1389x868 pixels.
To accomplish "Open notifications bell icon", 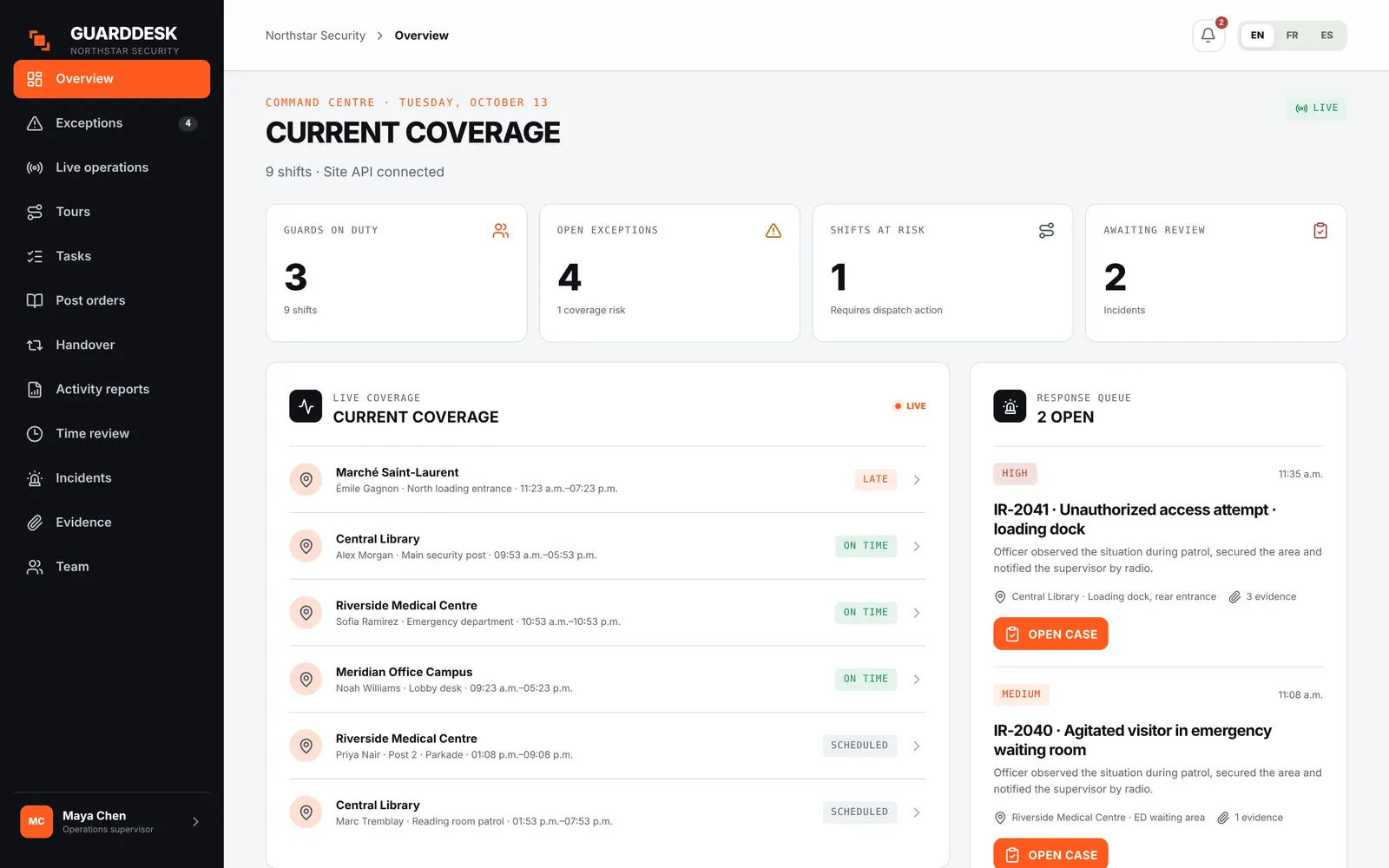I will tap(1208, 36).
